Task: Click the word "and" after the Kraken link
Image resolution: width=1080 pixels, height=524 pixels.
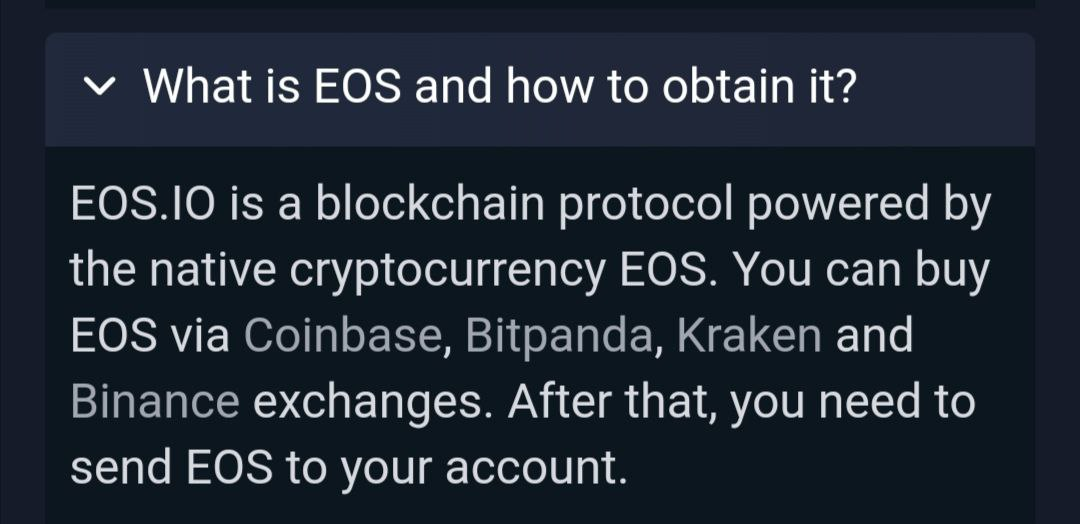Action: (x=874, y=336)
